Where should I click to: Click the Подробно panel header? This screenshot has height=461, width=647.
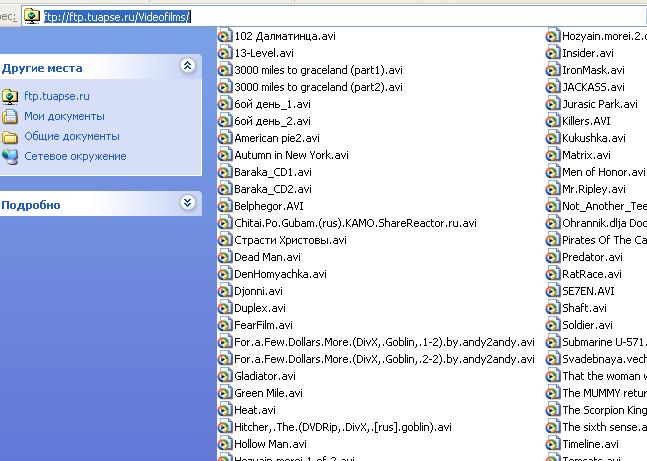[x=100, y=203]
